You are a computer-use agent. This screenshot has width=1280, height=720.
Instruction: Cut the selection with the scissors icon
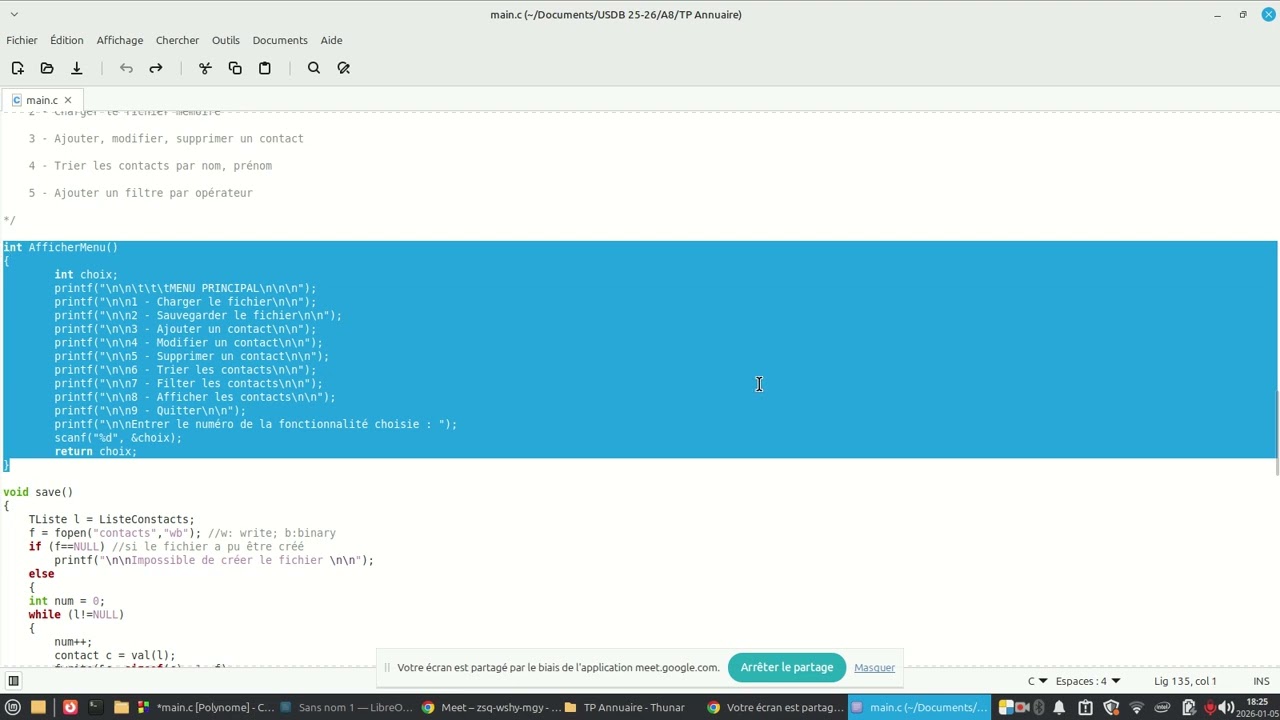tap(205, 68)
